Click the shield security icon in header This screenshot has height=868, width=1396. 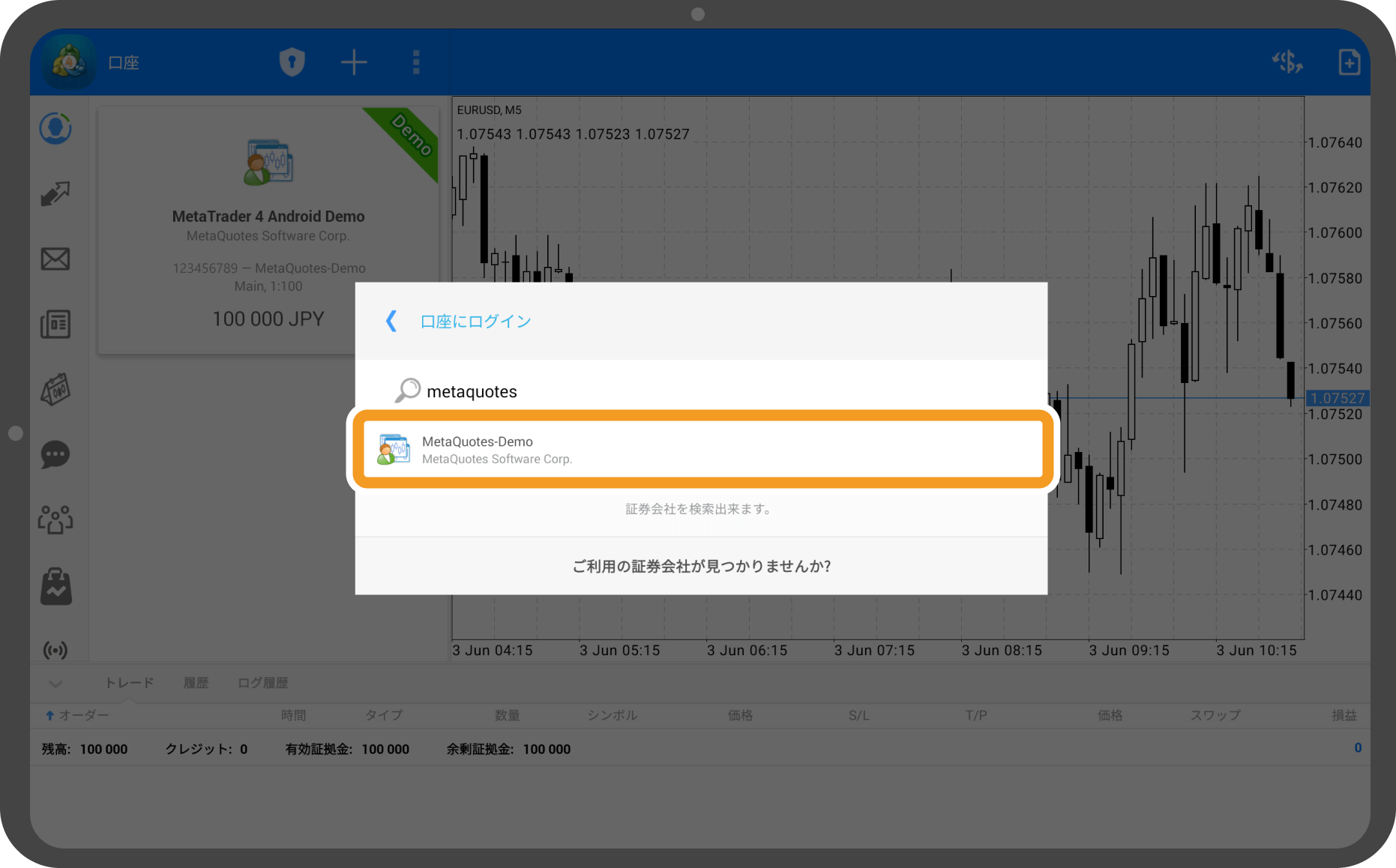(292, 62)
